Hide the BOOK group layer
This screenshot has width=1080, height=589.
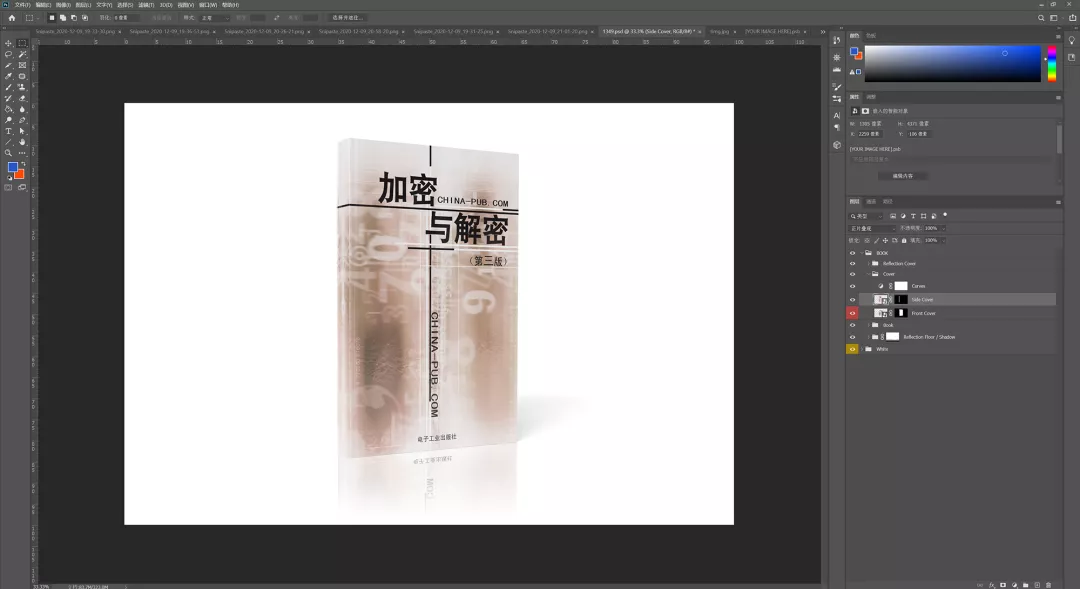852,253
